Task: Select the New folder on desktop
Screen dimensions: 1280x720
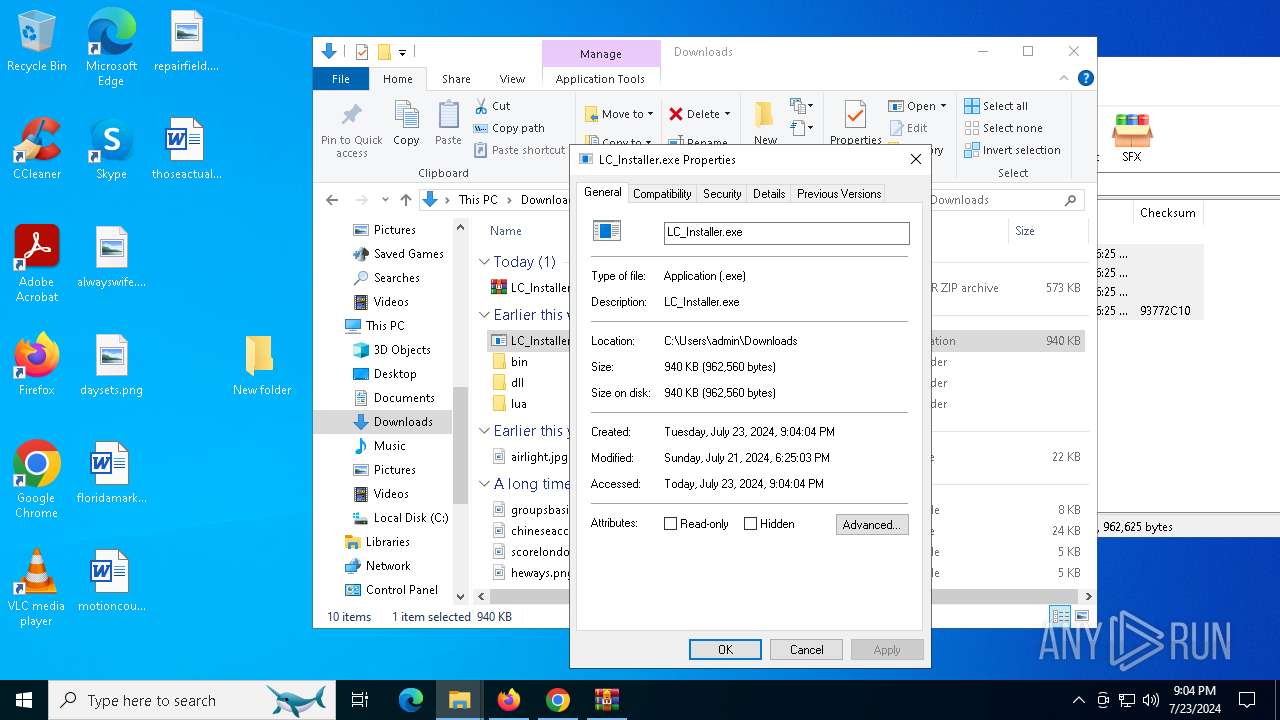Action: [x=262, y=365]
